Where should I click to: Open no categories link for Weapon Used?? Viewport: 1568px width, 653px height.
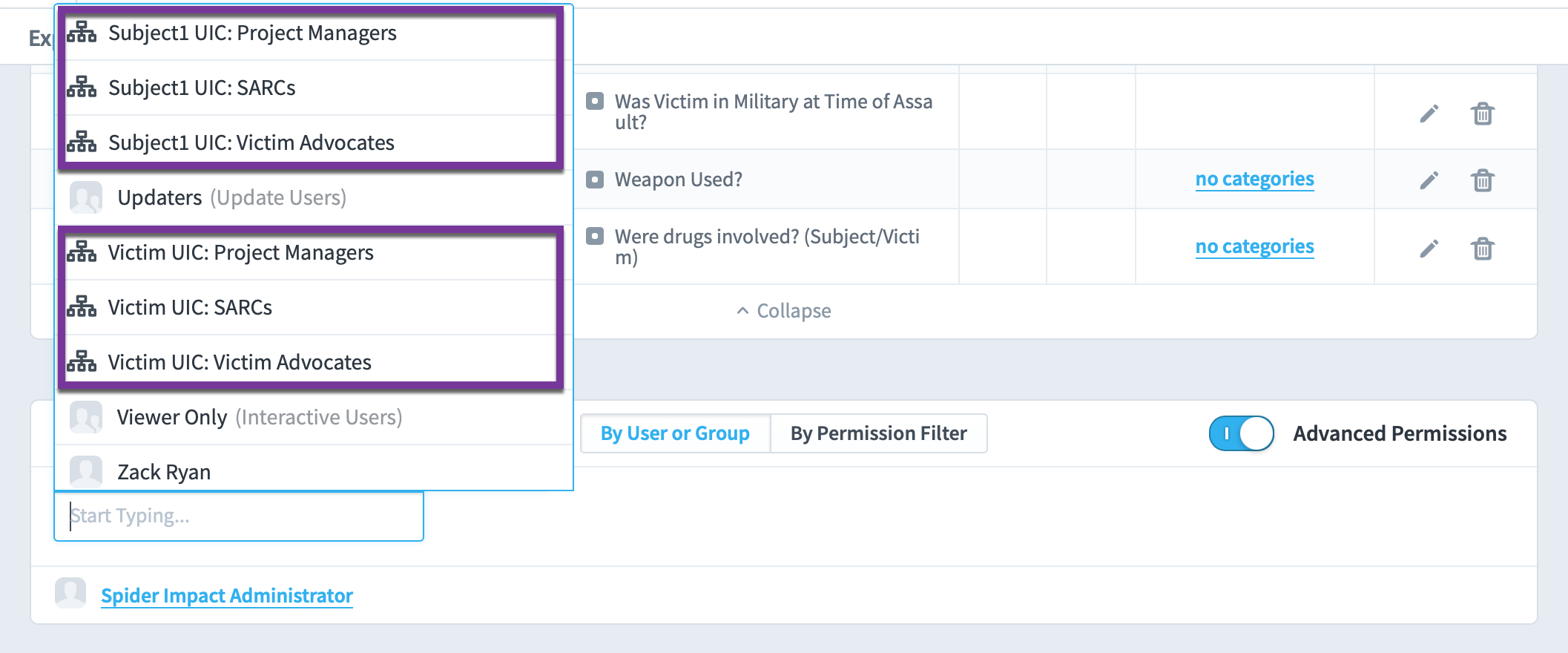click(1254, 179)
